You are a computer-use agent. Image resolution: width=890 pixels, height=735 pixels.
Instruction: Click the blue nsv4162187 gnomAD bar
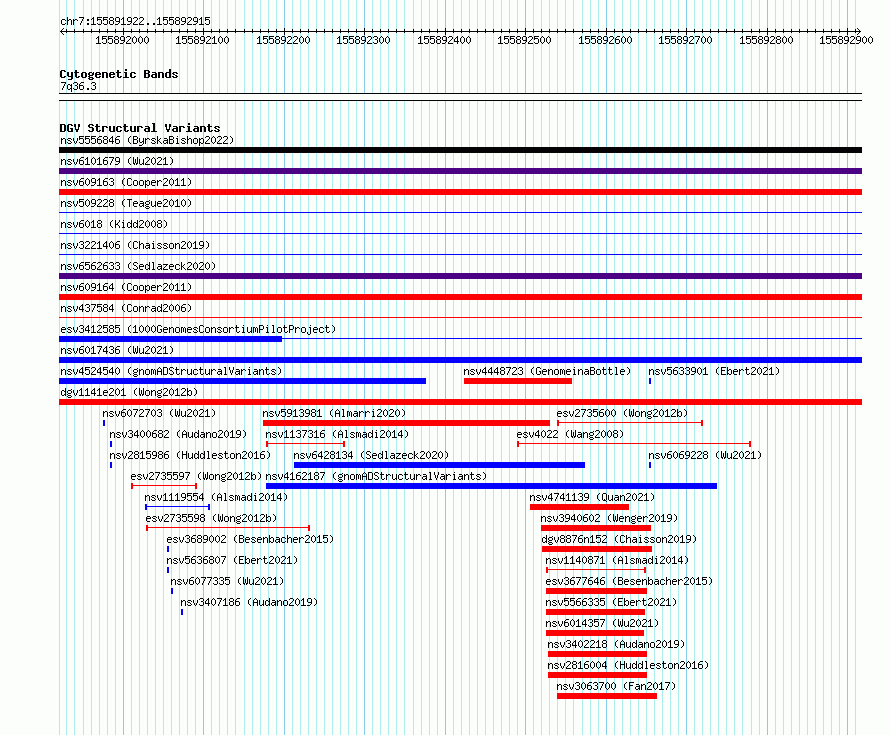point(492,486)
